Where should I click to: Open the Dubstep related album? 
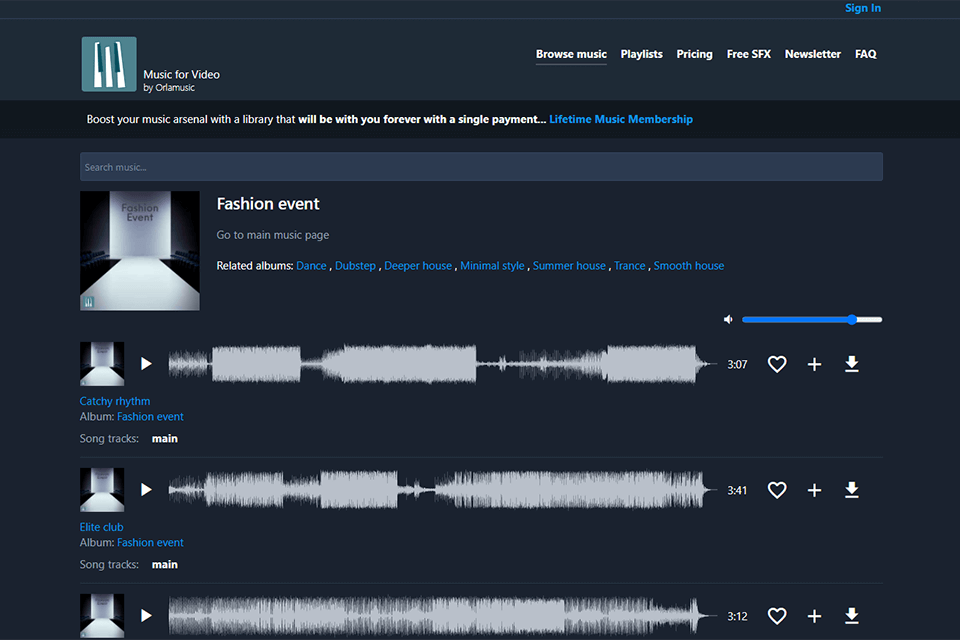(356, 265)
